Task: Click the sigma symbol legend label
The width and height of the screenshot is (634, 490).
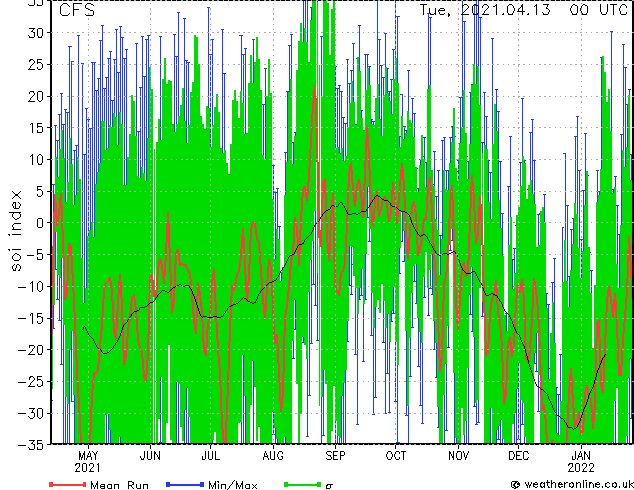Action: point(329,486)
